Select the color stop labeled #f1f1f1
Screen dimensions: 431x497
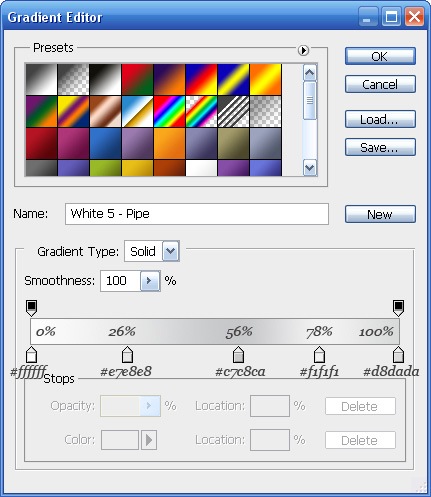(x=319, y=355)
